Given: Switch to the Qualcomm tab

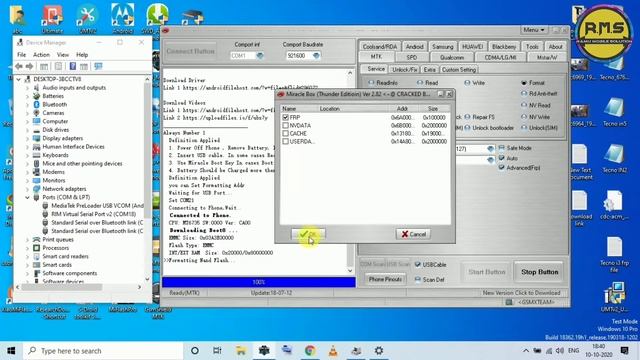Looking at the screenshot, I should [x=452, y=58].
